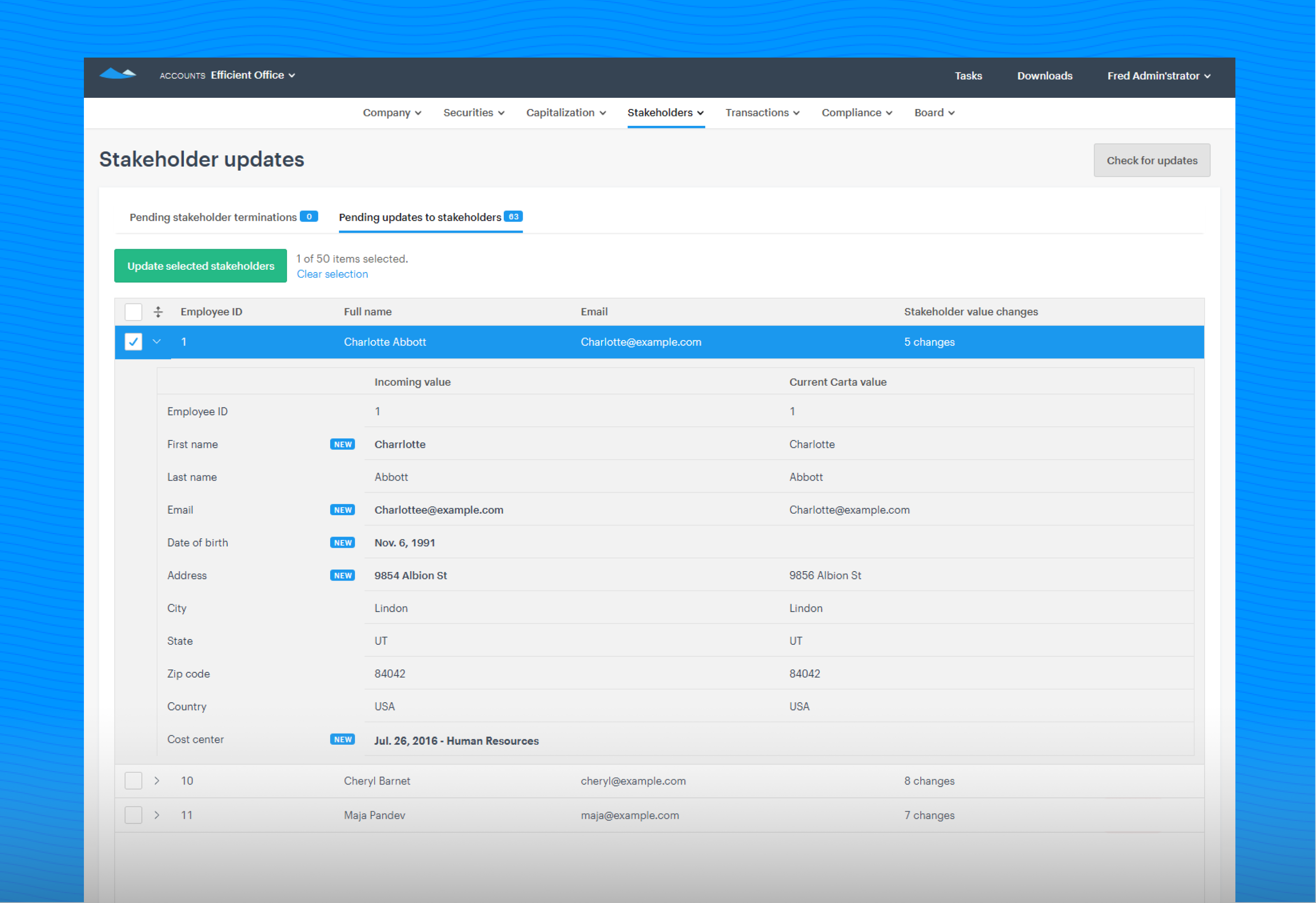The width and height of the screenshot is (1316, 903).
Task: Click incoming address '9854 Albion St'
Action: (410, 576)
